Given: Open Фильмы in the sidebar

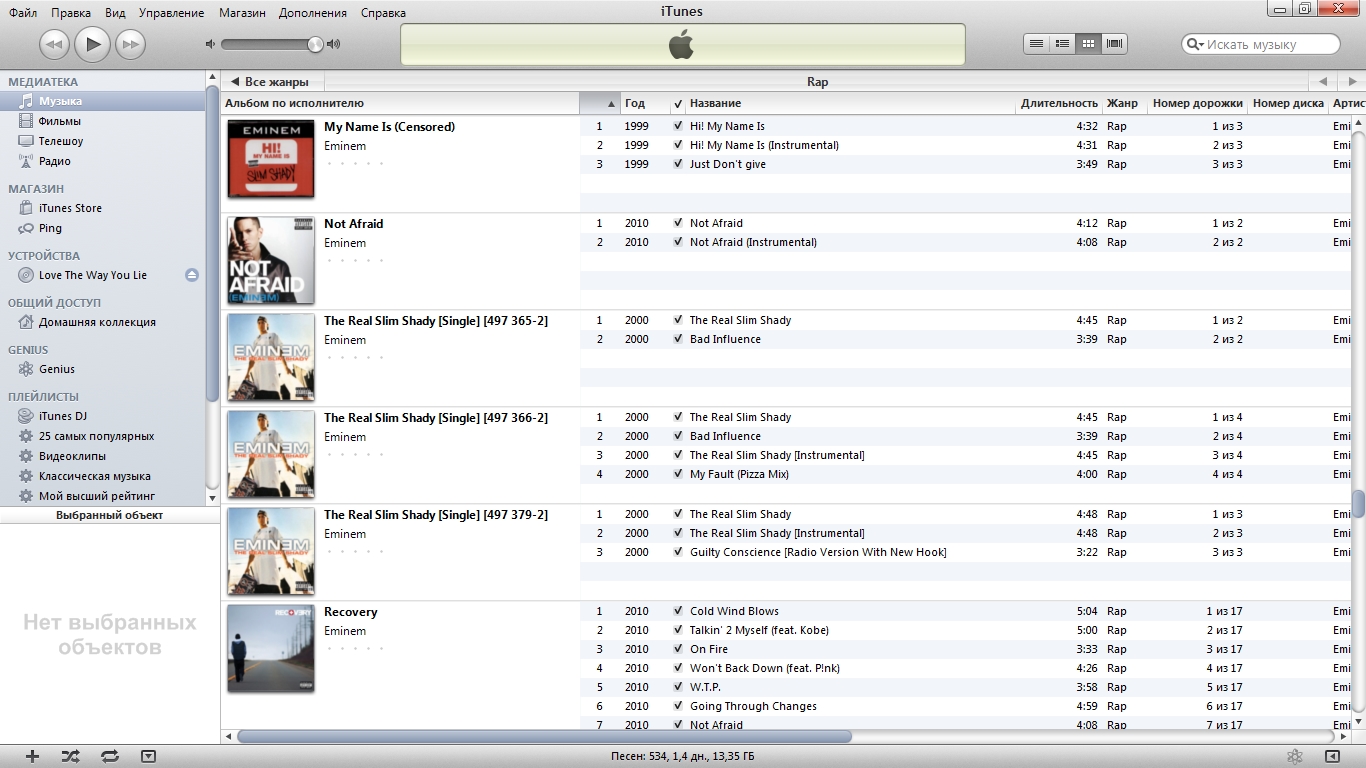Looking at the screenshot, I should point(103,121).
